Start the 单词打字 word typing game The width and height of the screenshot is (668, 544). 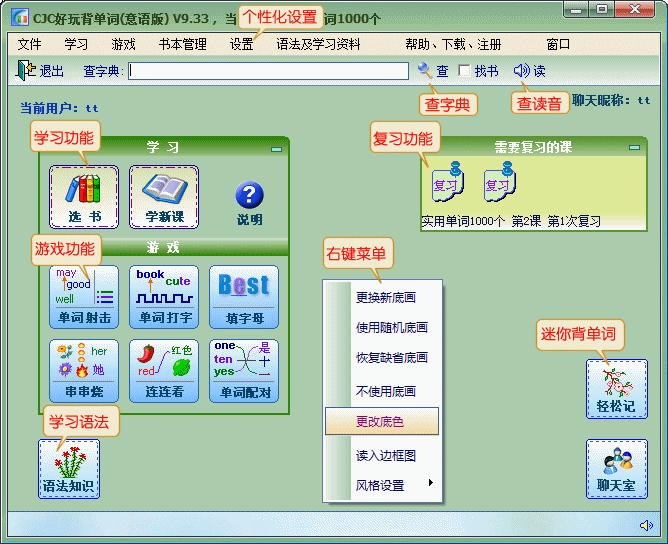coord(164,296)
